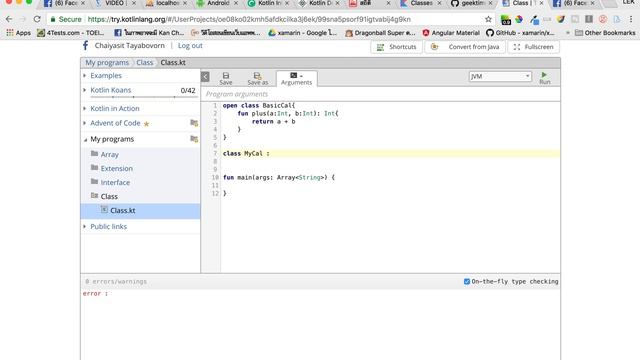Click the Facebook logo by username
Viewport: 640px width, 360px height.
click(85, 45)
